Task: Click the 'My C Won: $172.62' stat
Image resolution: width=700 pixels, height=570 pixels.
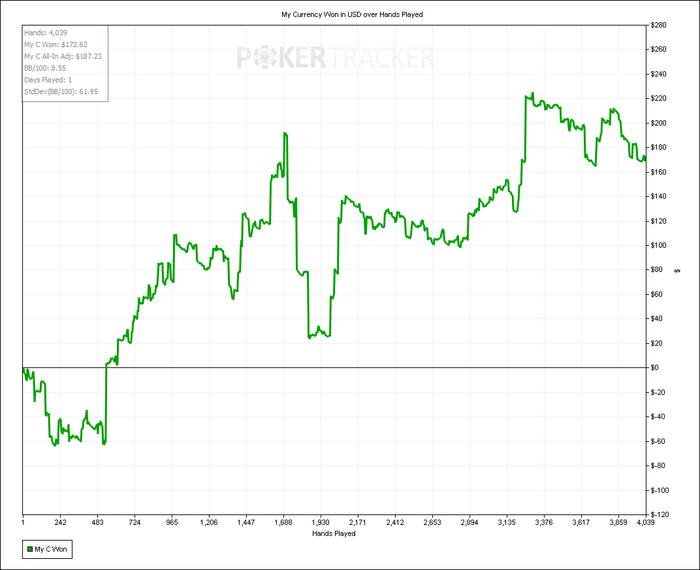Action: (x=56, y=45)
